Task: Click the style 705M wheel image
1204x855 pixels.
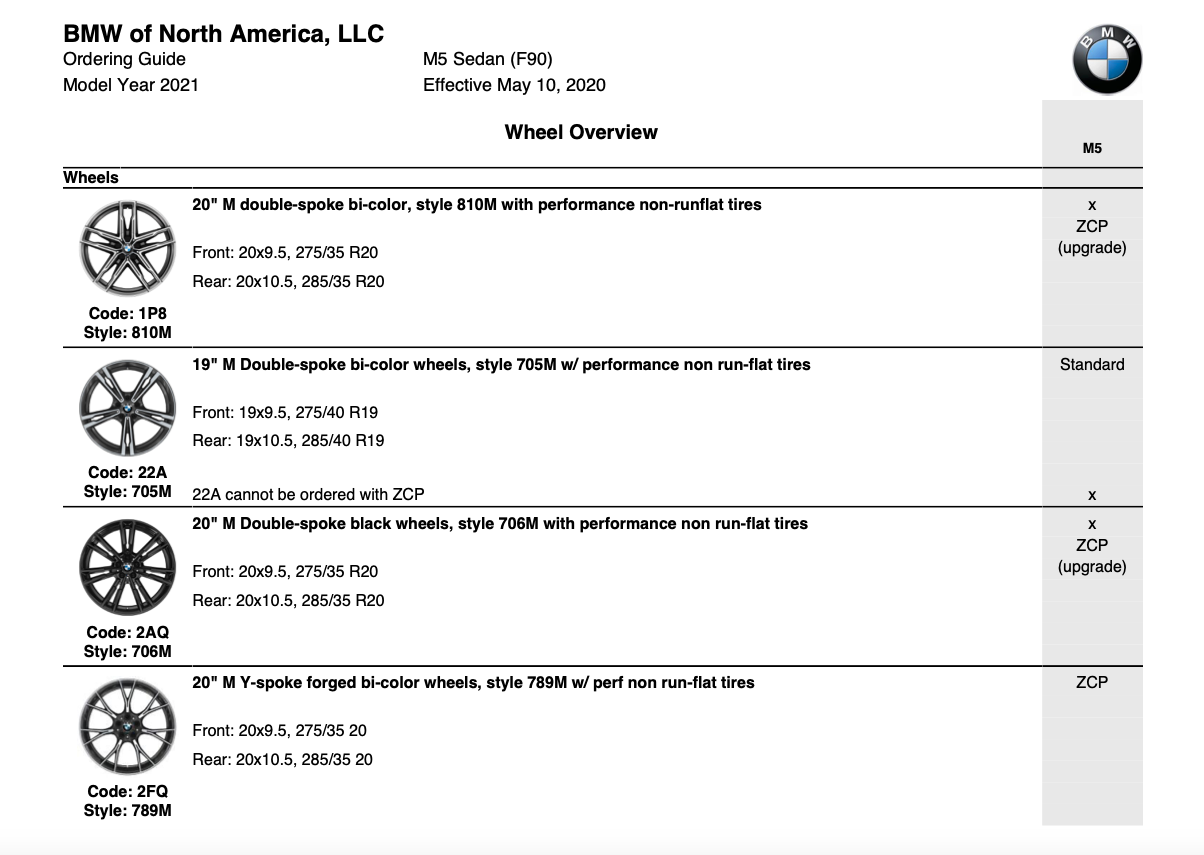Action: (127, 408)
